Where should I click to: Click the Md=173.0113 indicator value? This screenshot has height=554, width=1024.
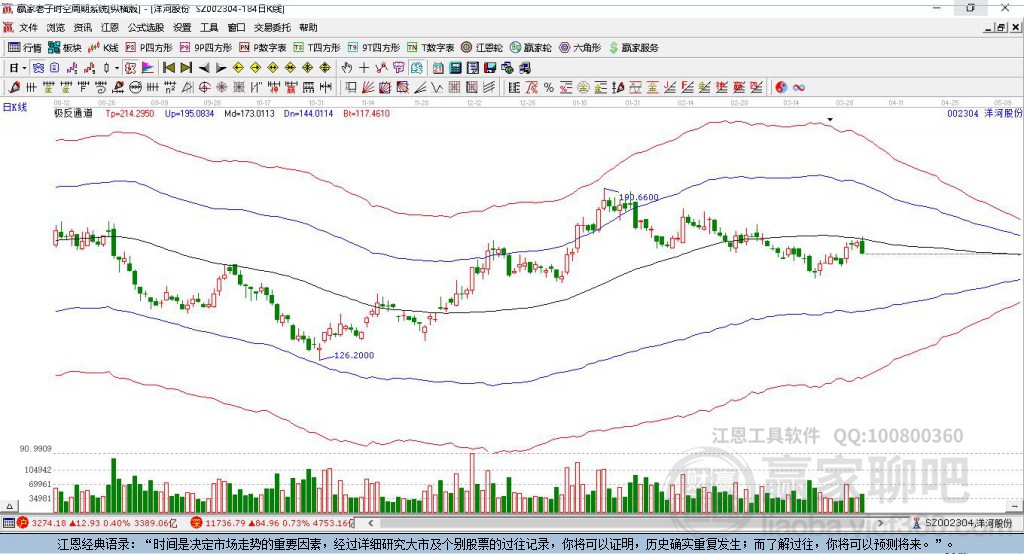point(249,114)
